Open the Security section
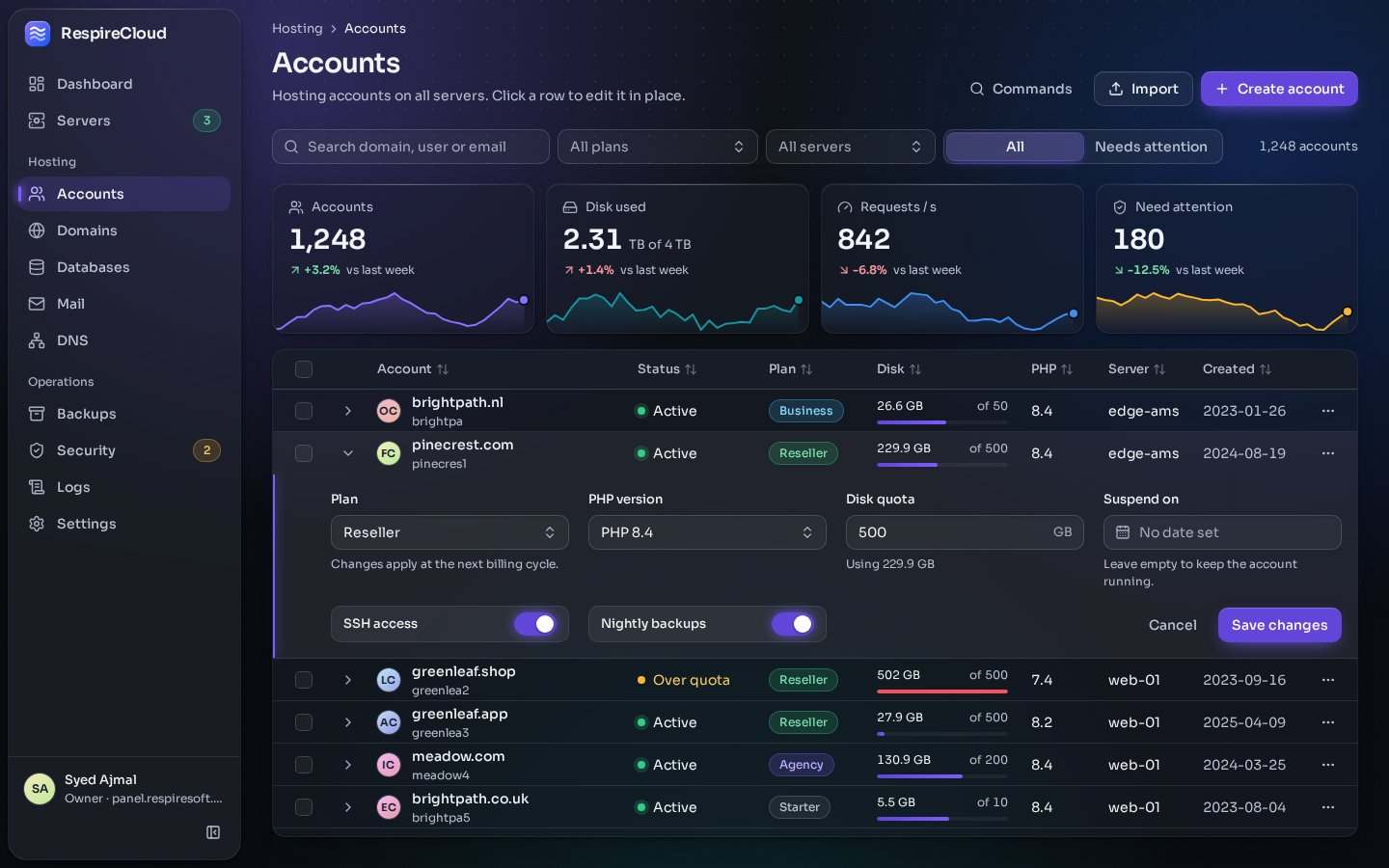The image size is (1389, 868). (124, 450)
